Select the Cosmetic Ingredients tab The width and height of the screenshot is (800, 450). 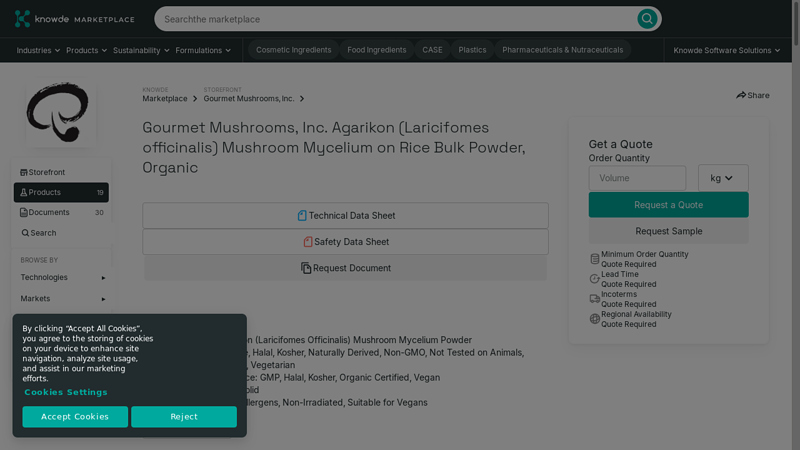pyautogui.click(x=293, y=50)
